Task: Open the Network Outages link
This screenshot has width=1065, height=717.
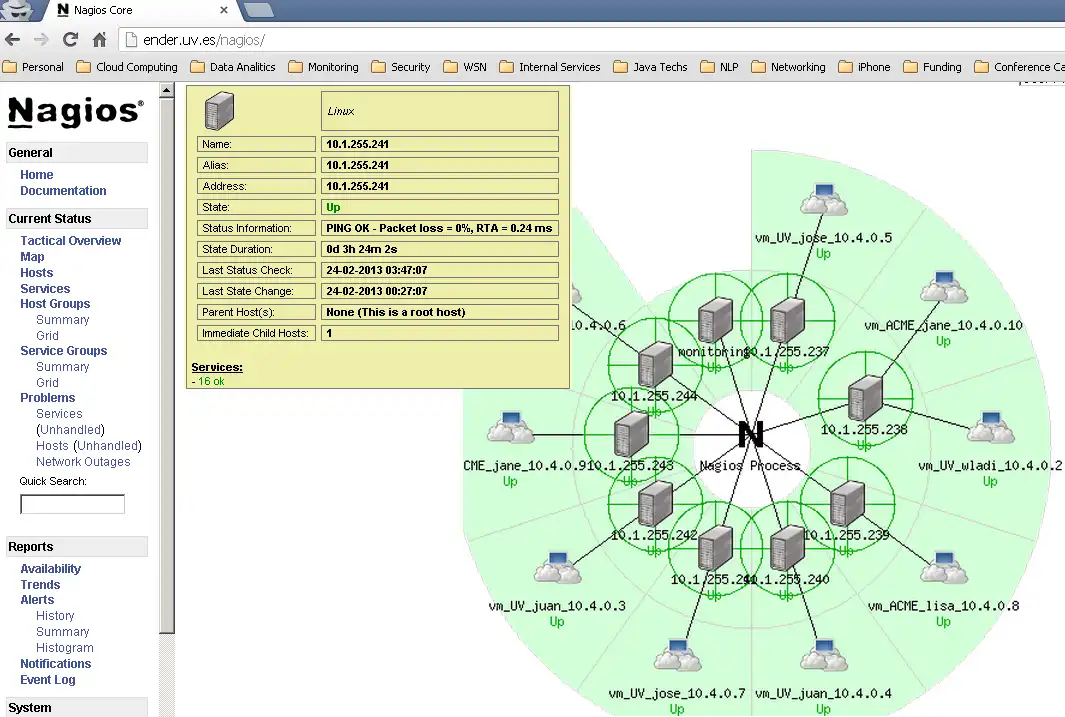Action: coord(83,462)
